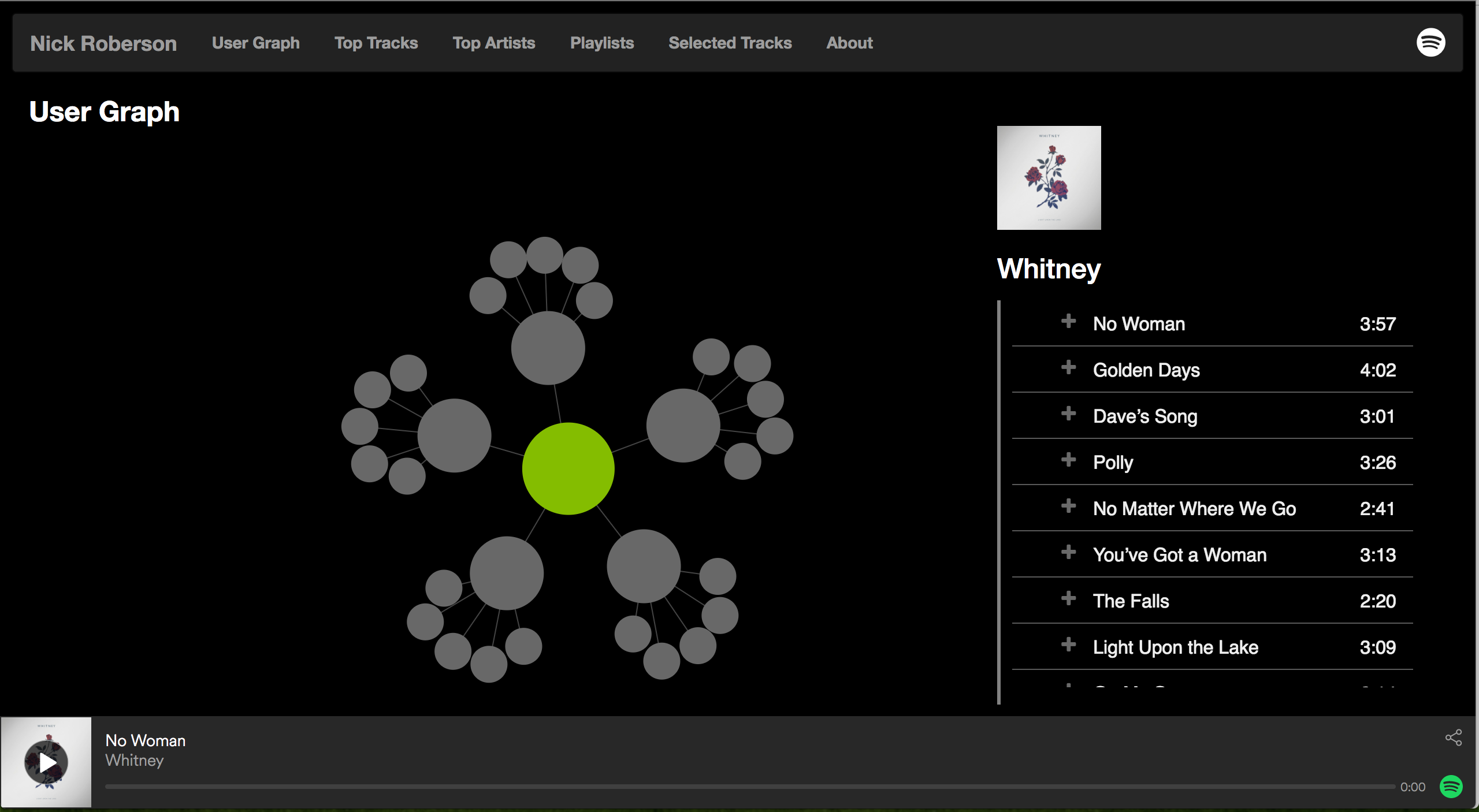
Task: Click the share icon in the player
Action: [x=1454, y=737]
